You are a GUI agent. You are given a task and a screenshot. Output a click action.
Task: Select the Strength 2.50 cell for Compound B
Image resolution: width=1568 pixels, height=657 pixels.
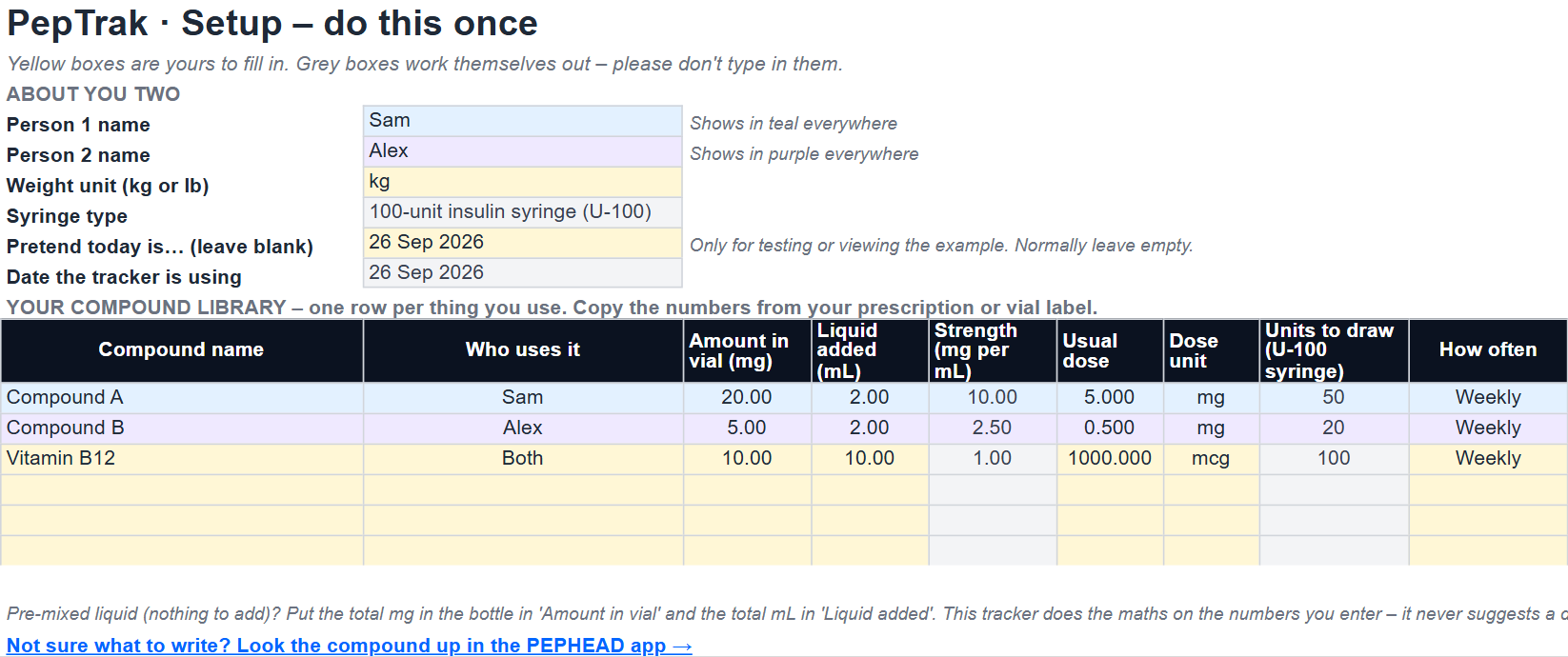tap(993, 428)
